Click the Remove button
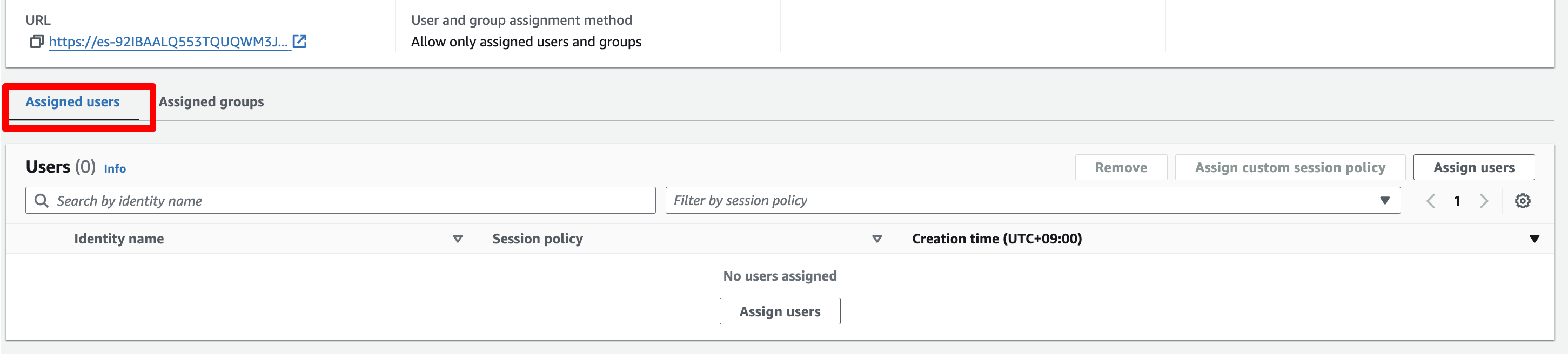 point(1121,167)
